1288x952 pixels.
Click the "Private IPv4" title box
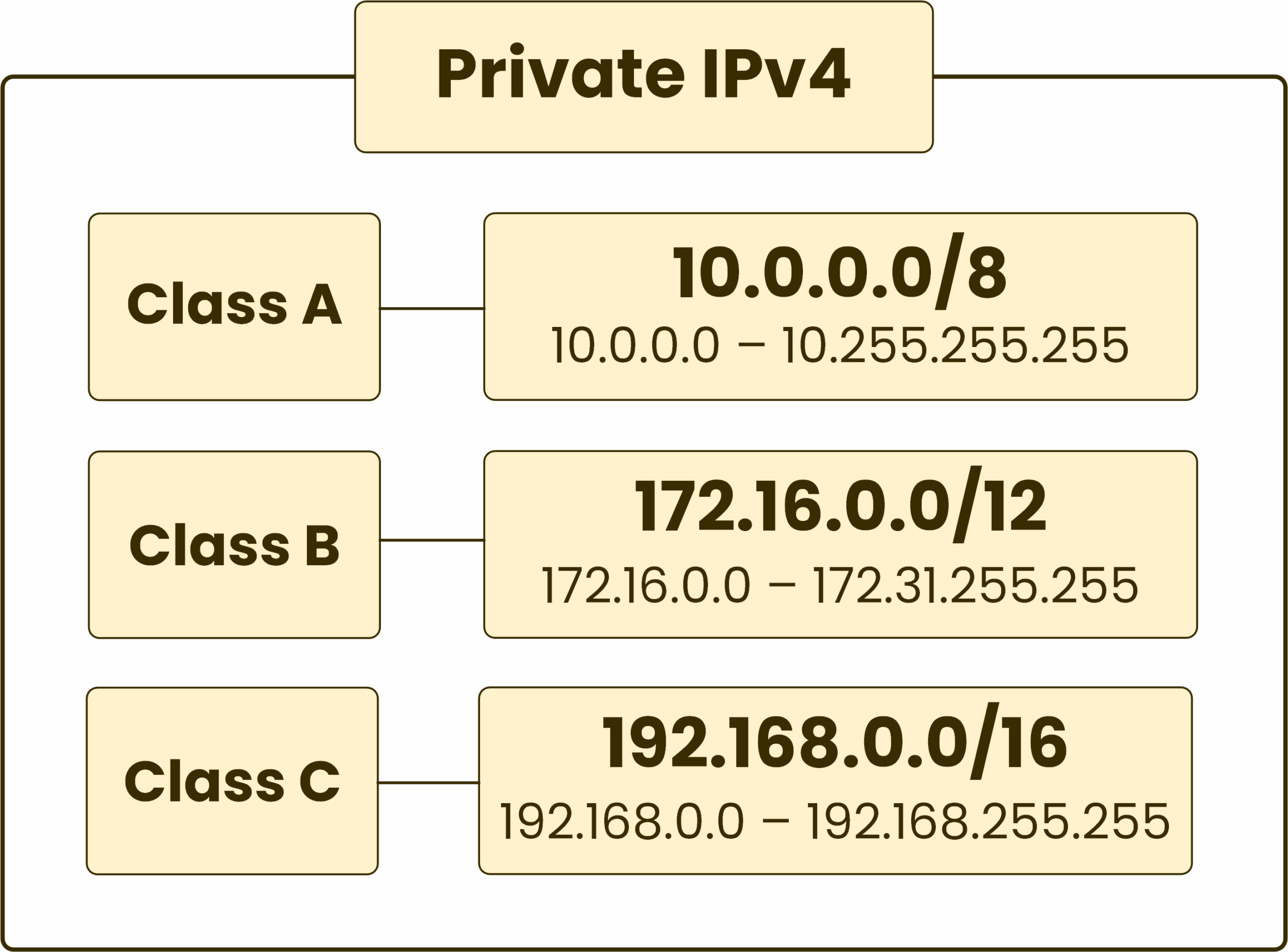click(643, 76)
